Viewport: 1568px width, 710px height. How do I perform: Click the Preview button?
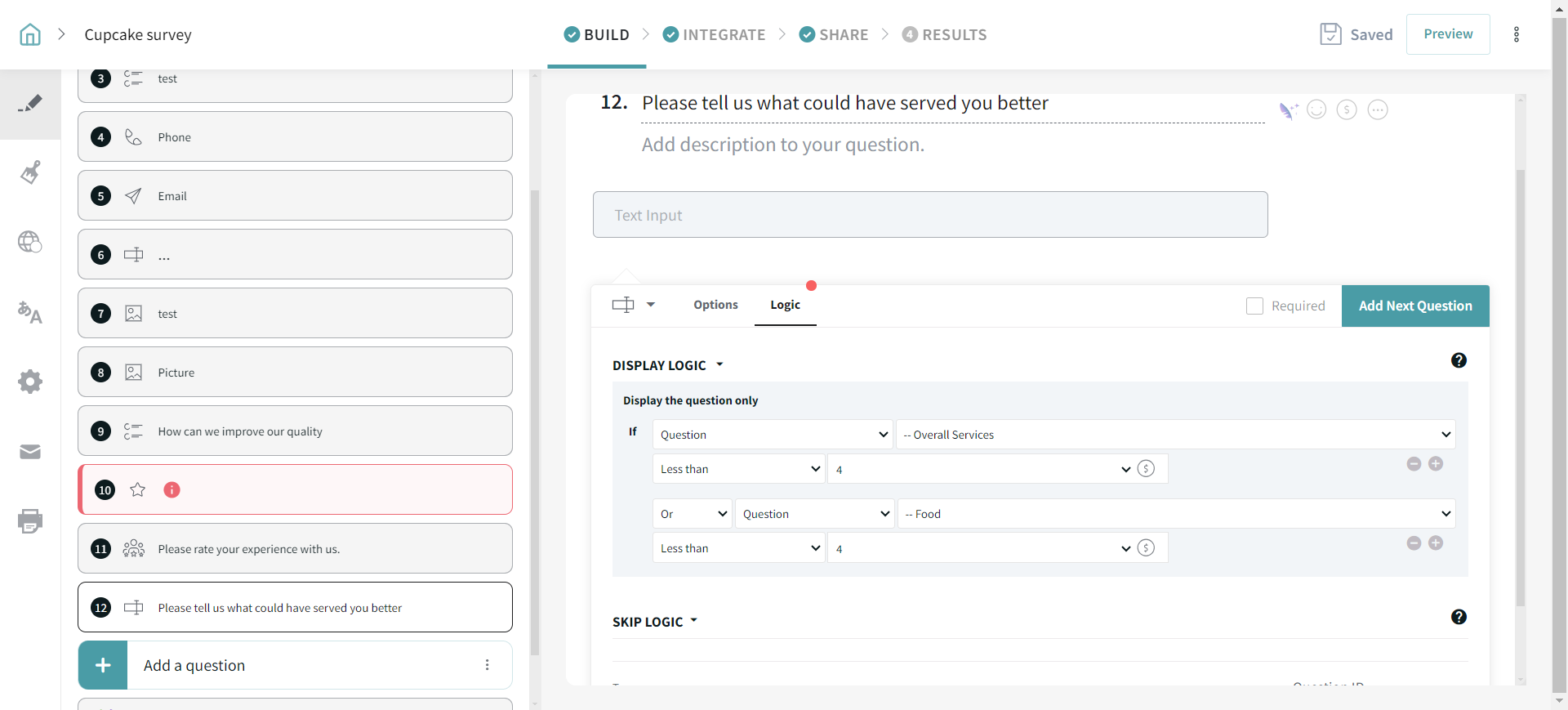1447,34
